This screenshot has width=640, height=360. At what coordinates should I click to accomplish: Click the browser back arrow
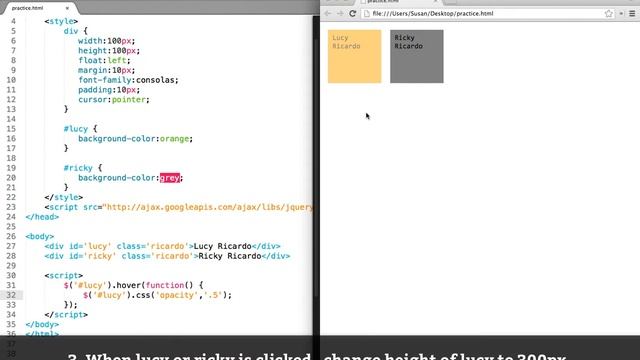point(327,13)
